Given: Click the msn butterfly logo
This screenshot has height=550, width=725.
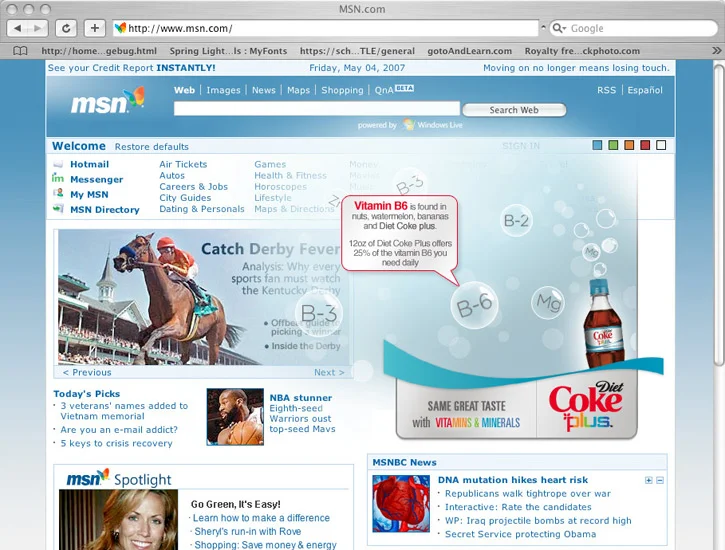Looking at the screenshot, I should [108, 100].
